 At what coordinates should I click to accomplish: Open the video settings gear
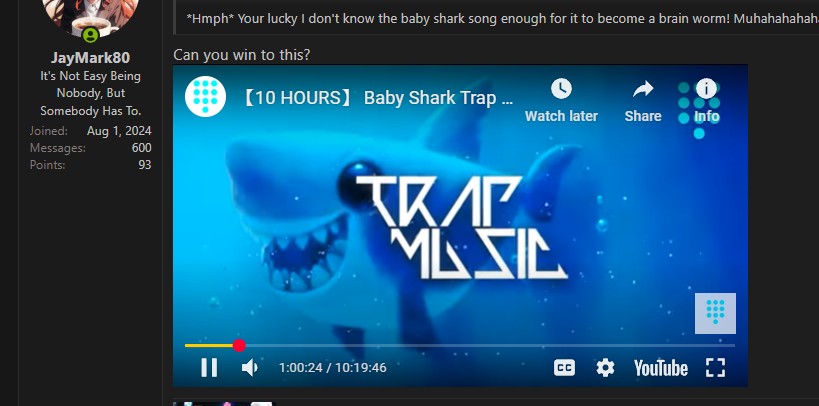pyautogui.click(x=605, y=368)
